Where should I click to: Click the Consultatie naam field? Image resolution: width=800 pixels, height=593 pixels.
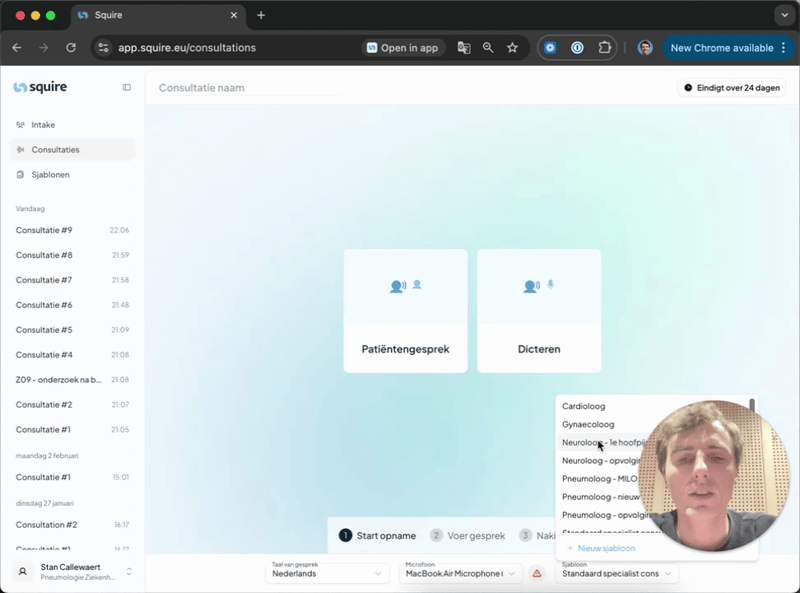pos(248,88)
